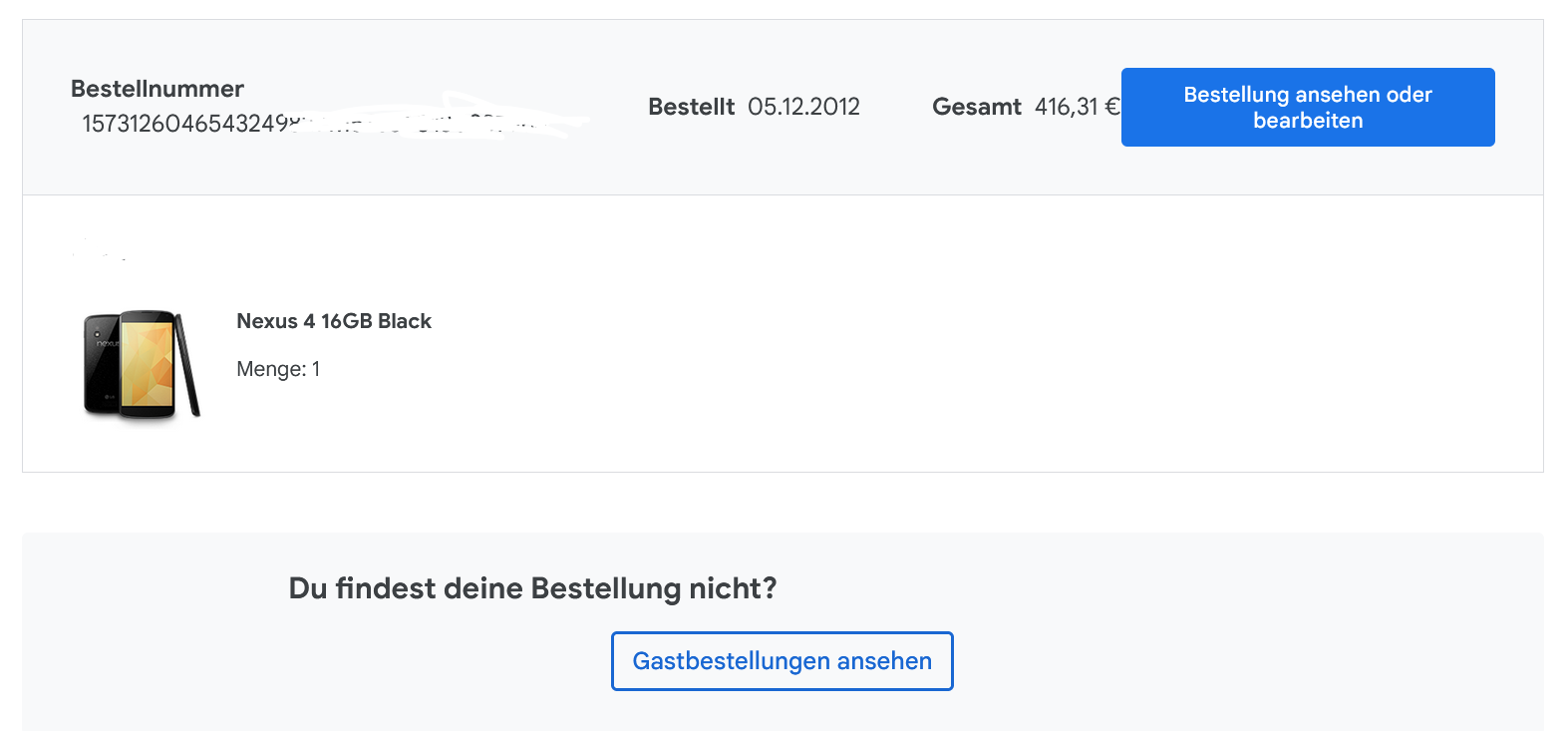Viewport: 1568px width, 731px height.
Task: Click the side-profile phone in product image
Action: click(x=188, y=364)
